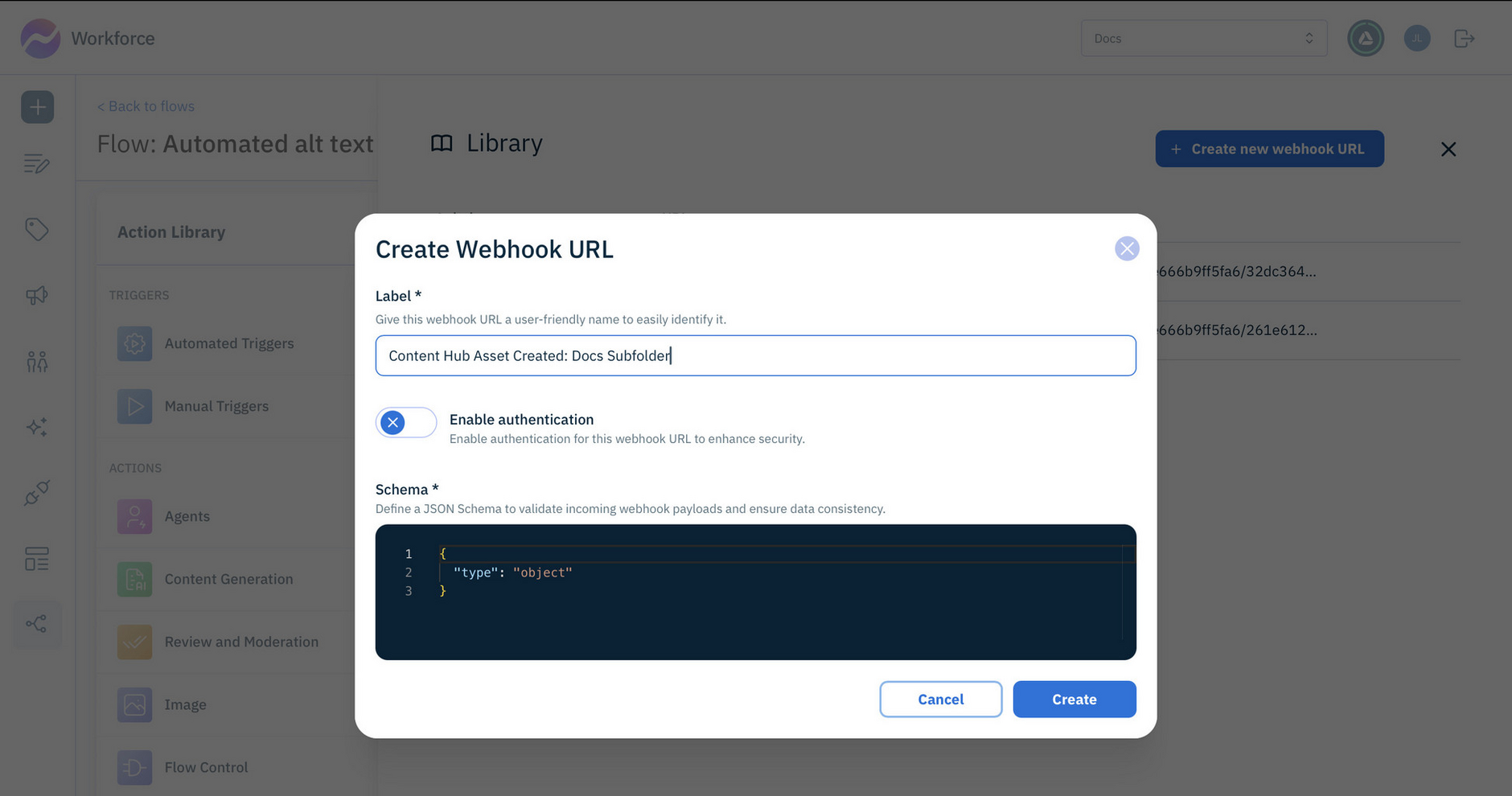
Task: Click the logout icon in the header
Action: 1465,38
